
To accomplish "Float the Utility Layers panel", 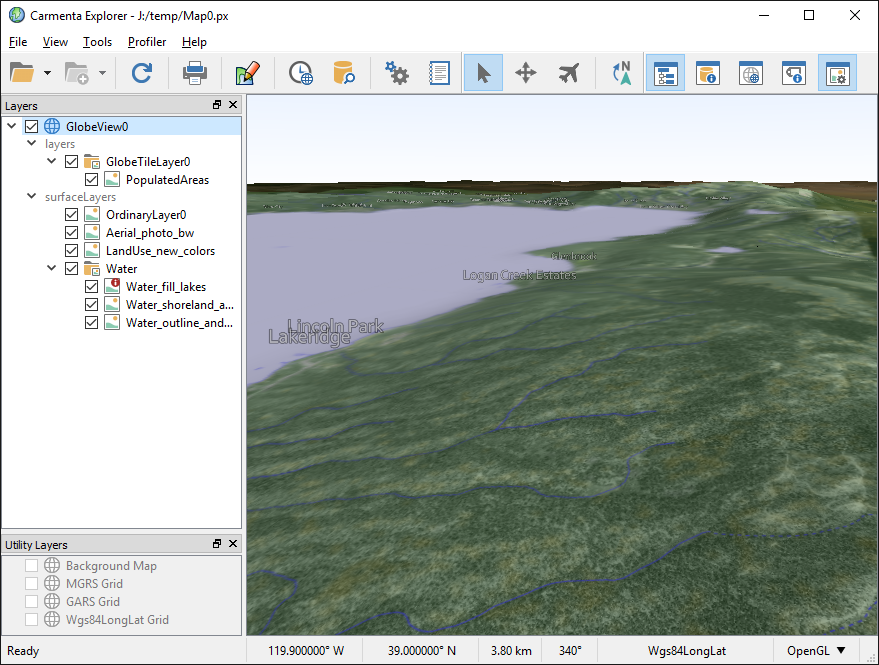I will click(217, 544).
